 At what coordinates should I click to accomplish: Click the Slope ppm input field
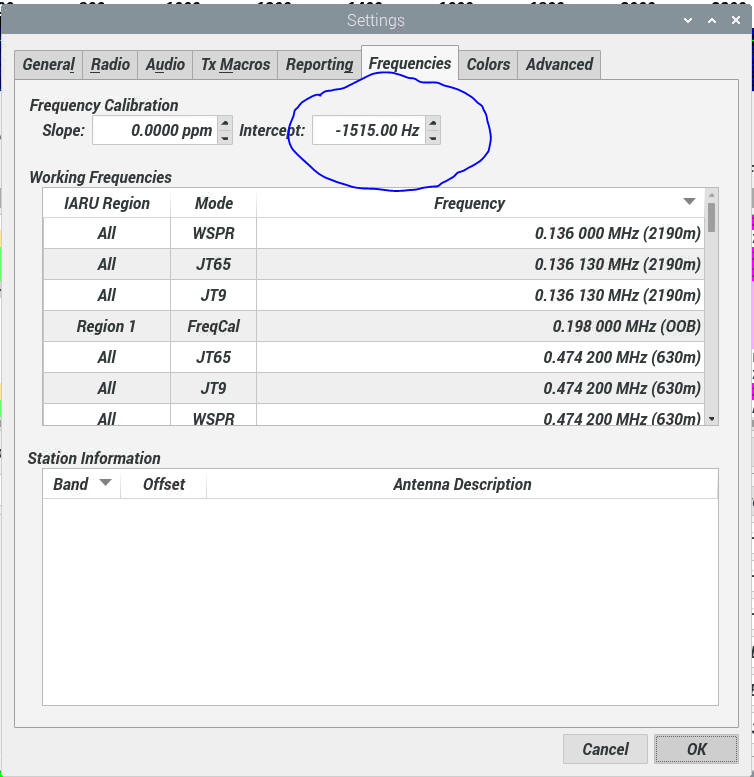point(154,130)
